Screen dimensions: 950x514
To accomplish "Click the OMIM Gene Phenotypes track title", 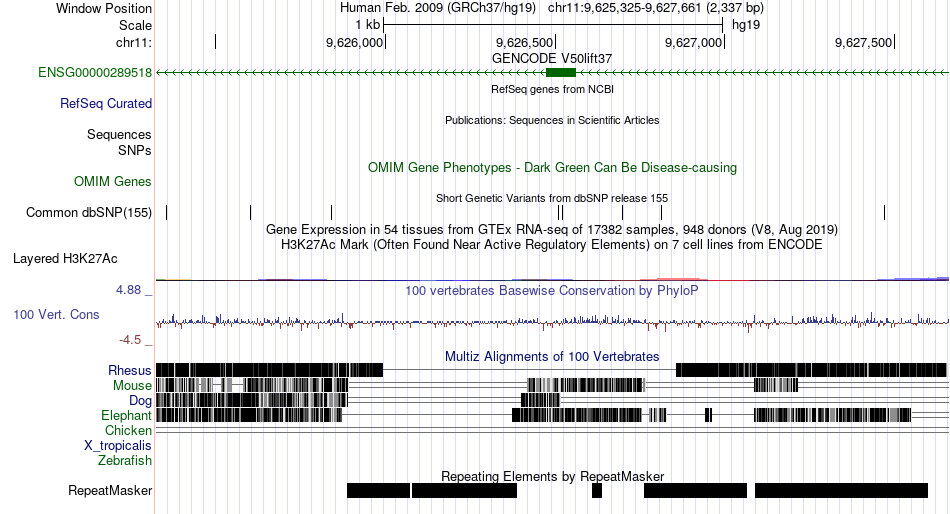I will pyautogui.click(x=553, y=167).
